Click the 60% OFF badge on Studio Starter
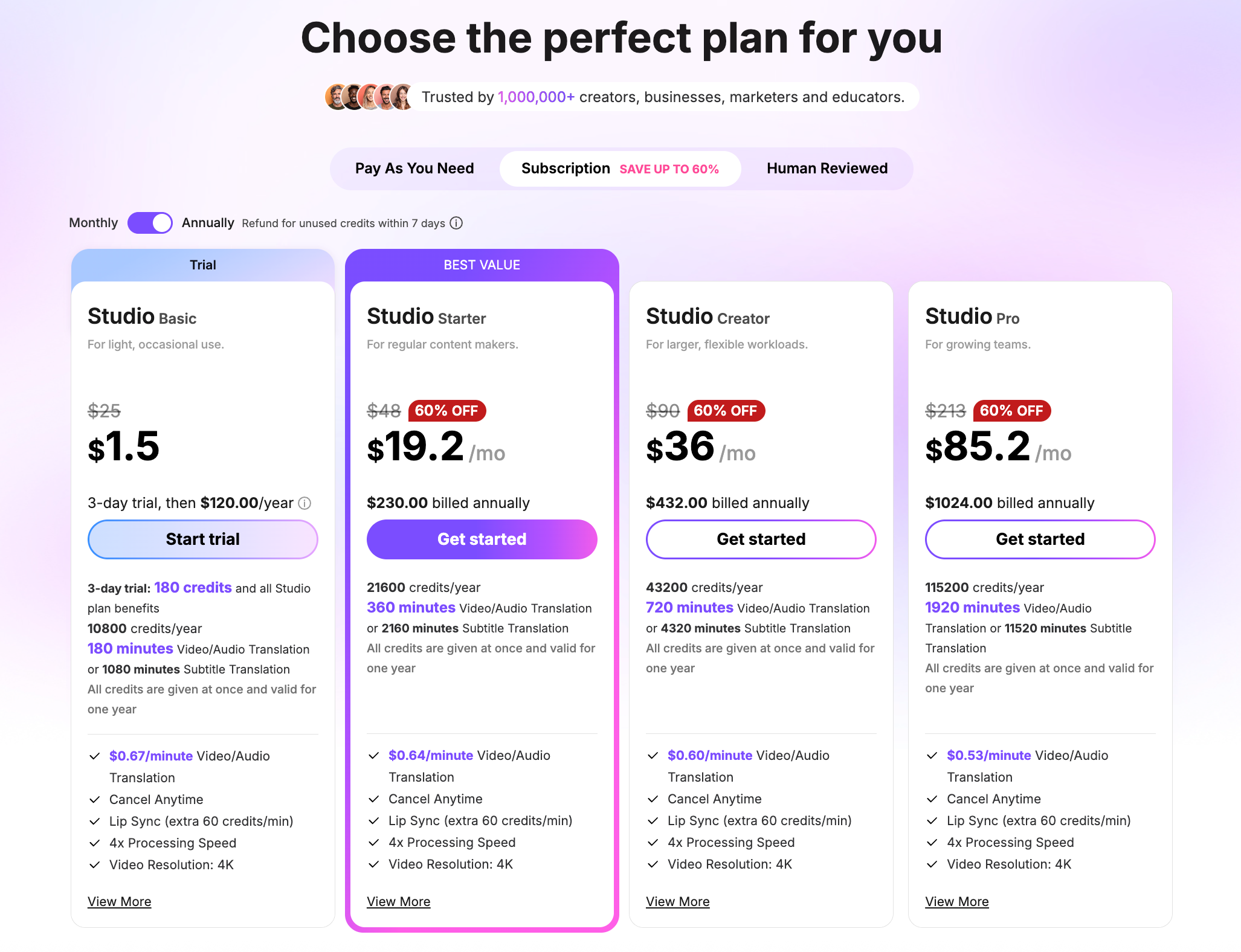1241x952 pixels. 446,411
